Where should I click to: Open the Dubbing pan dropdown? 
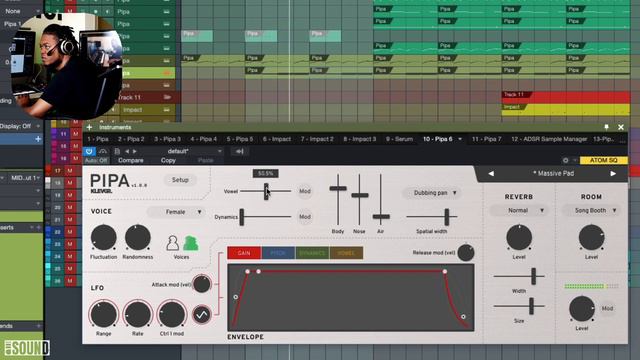click(x=432, y=193)
